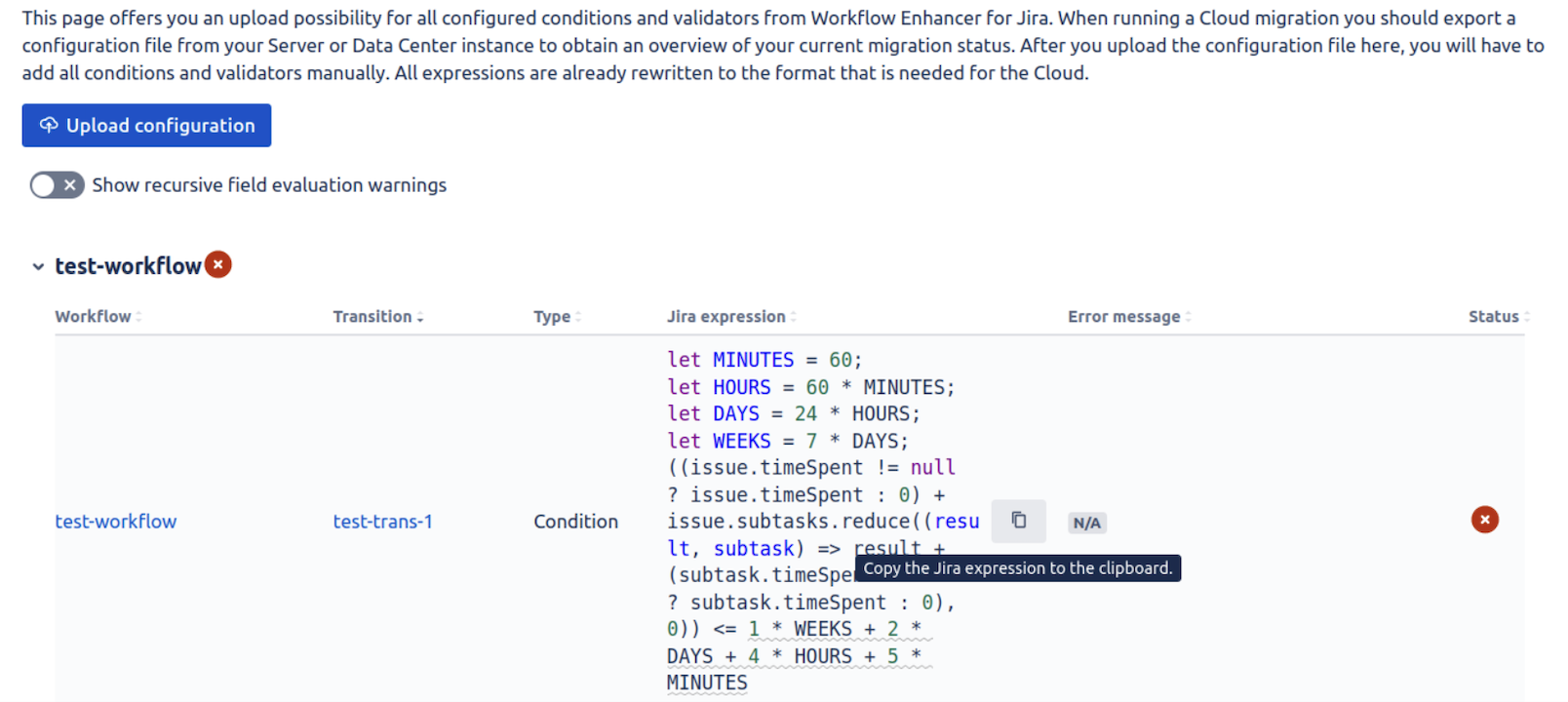Click the cloud upload icon
This screenshot has height=702, width=1568.
tap(49, 126)
